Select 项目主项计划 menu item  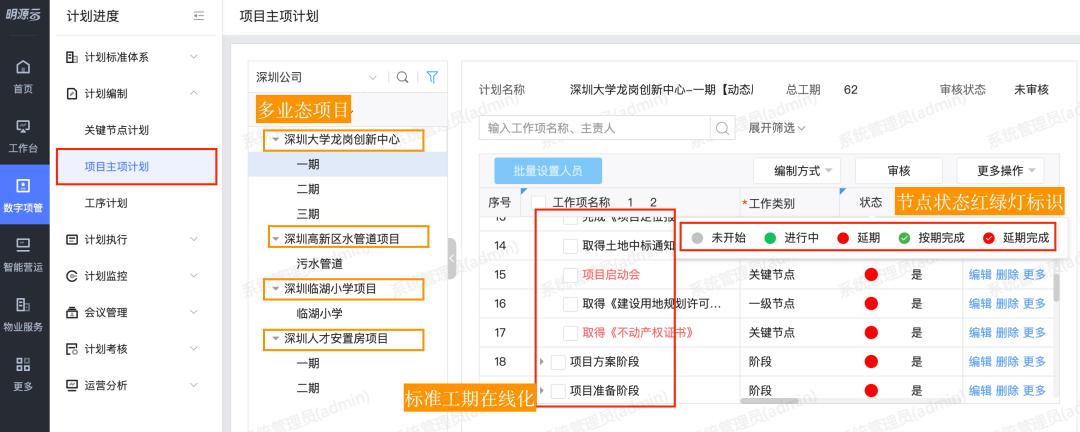[116, 167]
